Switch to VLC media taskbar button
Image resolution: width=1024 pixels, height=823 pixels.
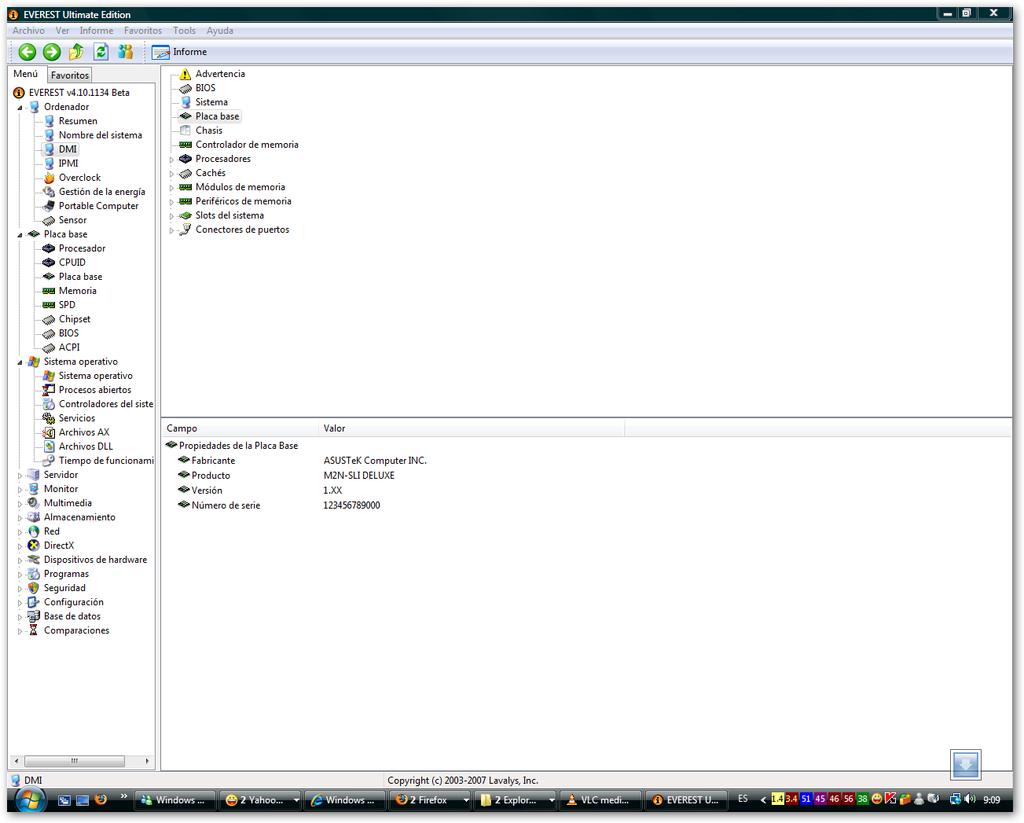600,800
